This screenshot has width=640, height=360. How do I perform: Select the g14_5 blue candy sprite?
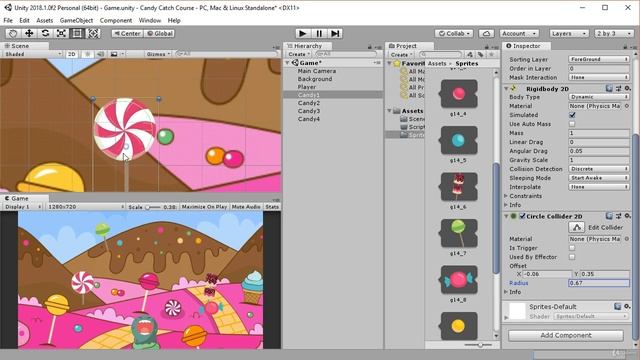(x=459, y=140)
